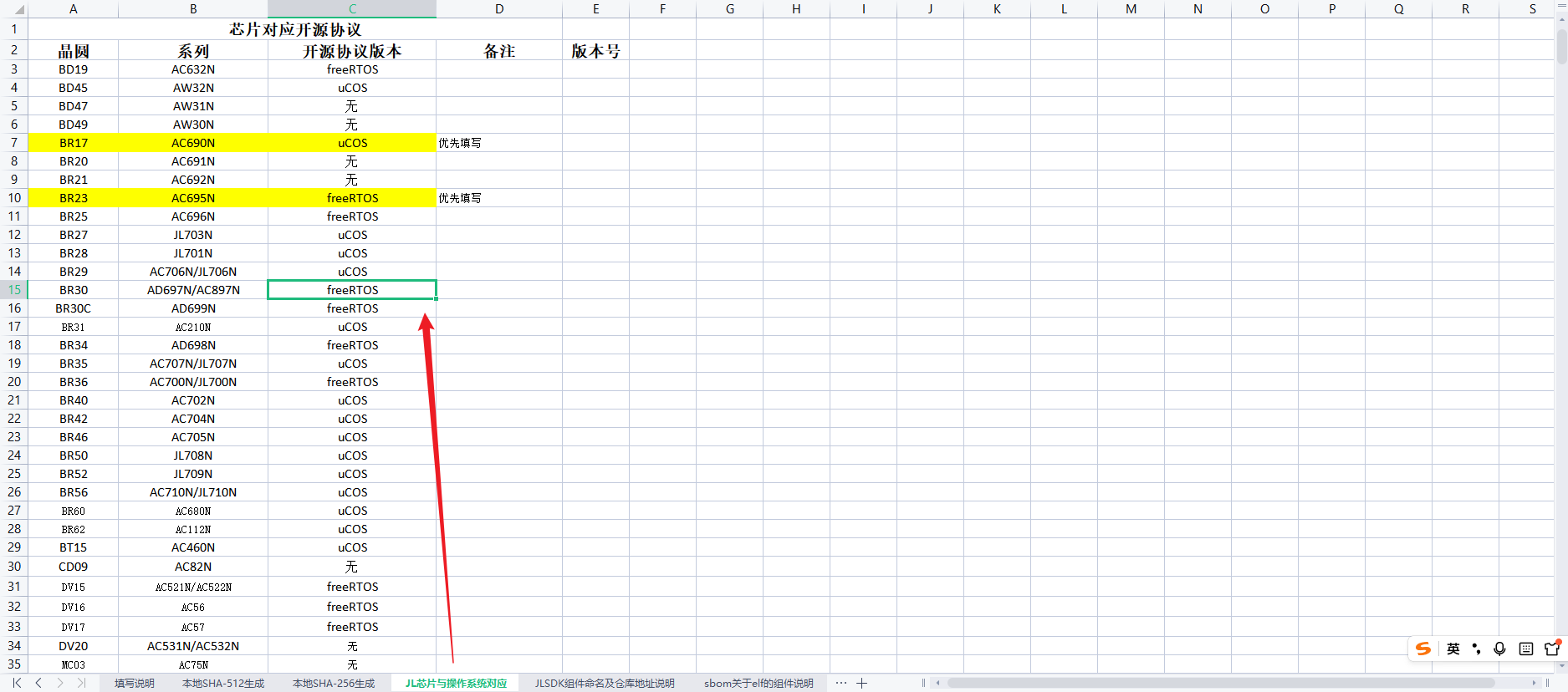Image resolution: width=1568 pixels, height=692 pixels.
Task: Click the horizontal scrollbar thumb
Action: click(x=1220, y=683)
